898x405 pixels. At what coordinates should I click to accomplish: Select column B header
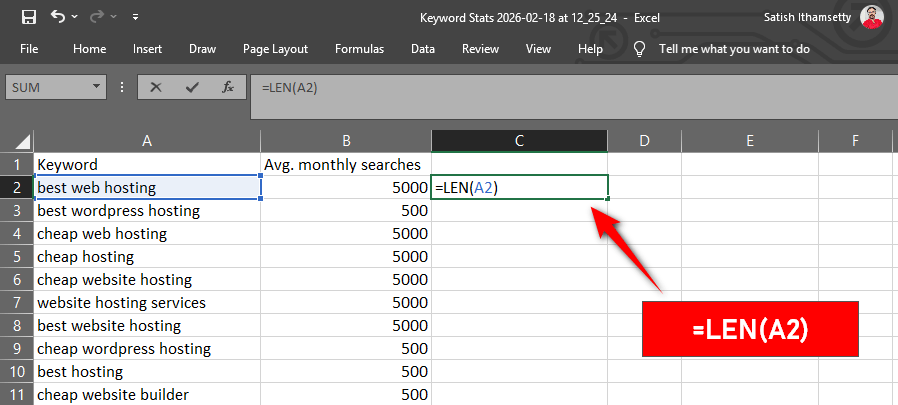(346, 141)
